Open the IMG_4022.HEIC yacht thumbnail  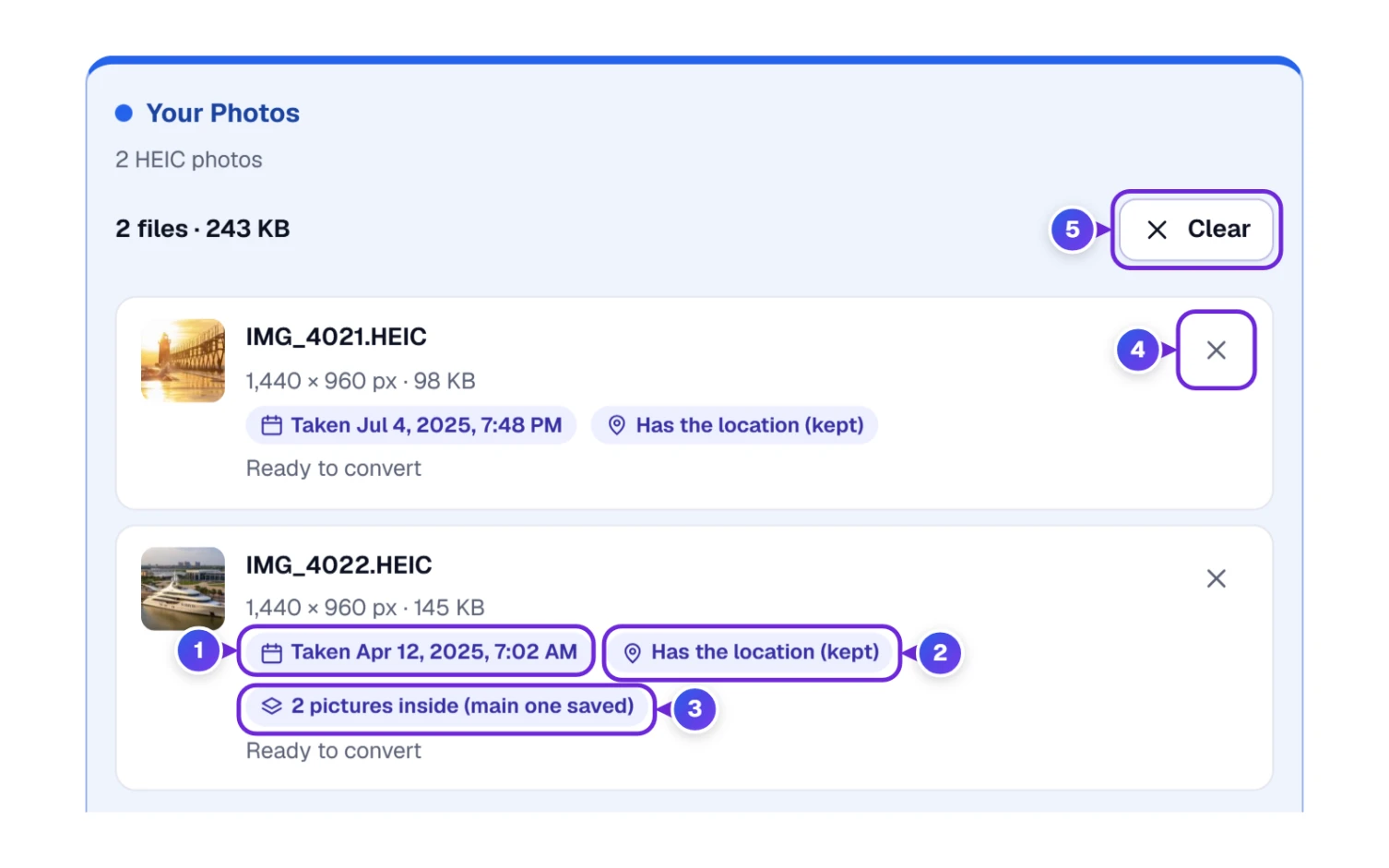183,589
